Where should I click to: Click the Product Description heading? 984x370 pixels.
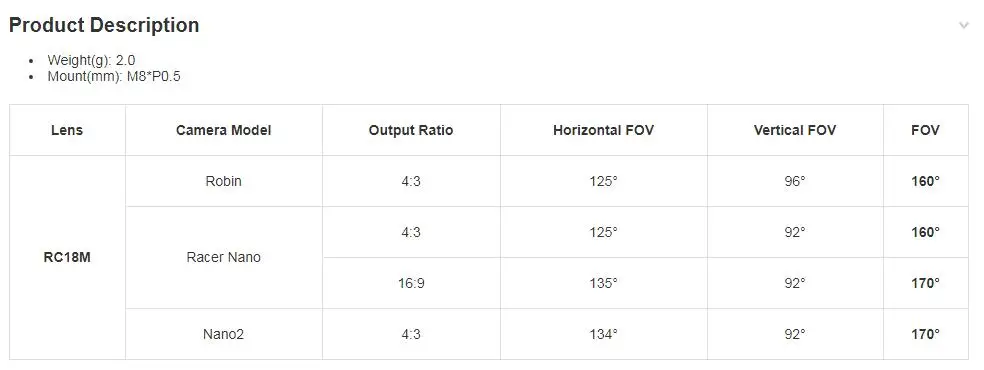tap(104, 25)
